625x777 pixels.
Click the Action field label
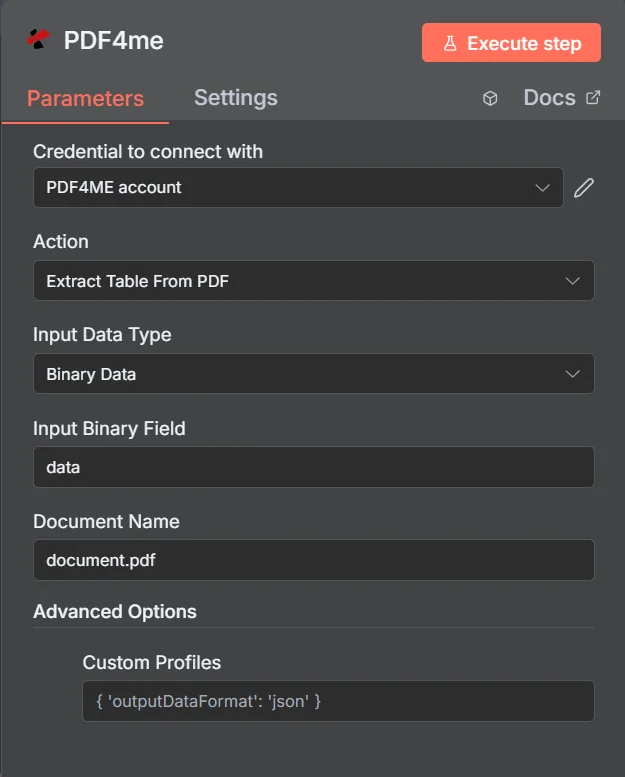tap(61, 241)
